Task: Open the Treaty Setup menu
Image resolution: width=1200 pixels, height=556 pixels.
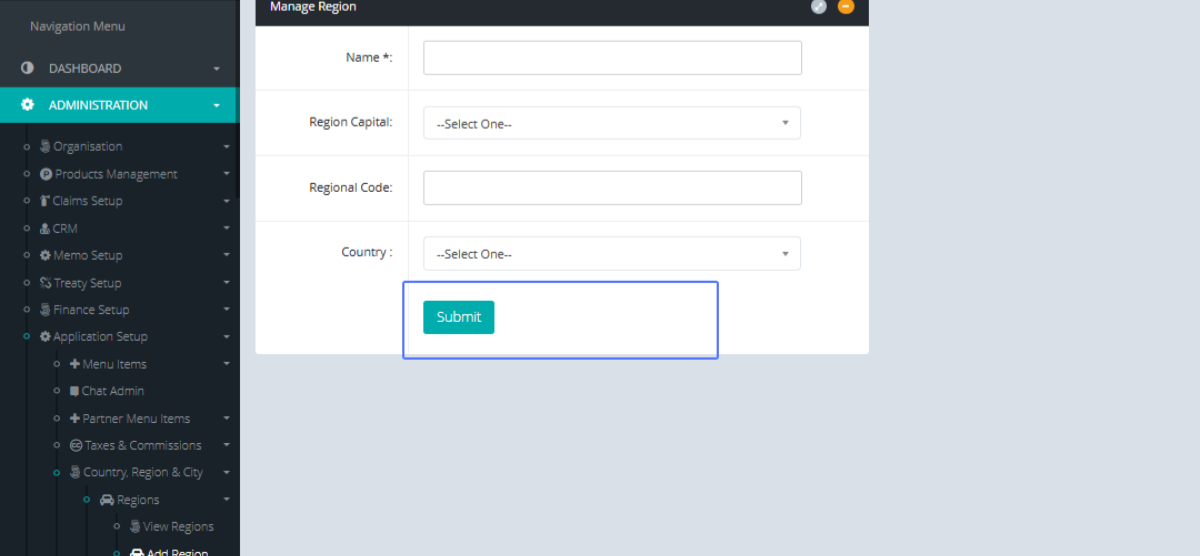Action: coord(87,283)
